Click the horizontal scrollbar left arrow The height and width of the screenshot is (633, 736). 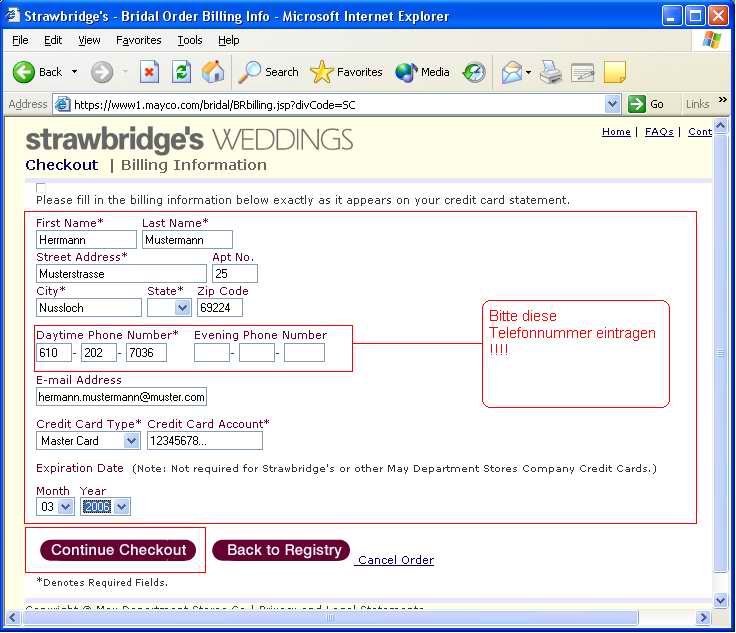[x=13, y=618]
